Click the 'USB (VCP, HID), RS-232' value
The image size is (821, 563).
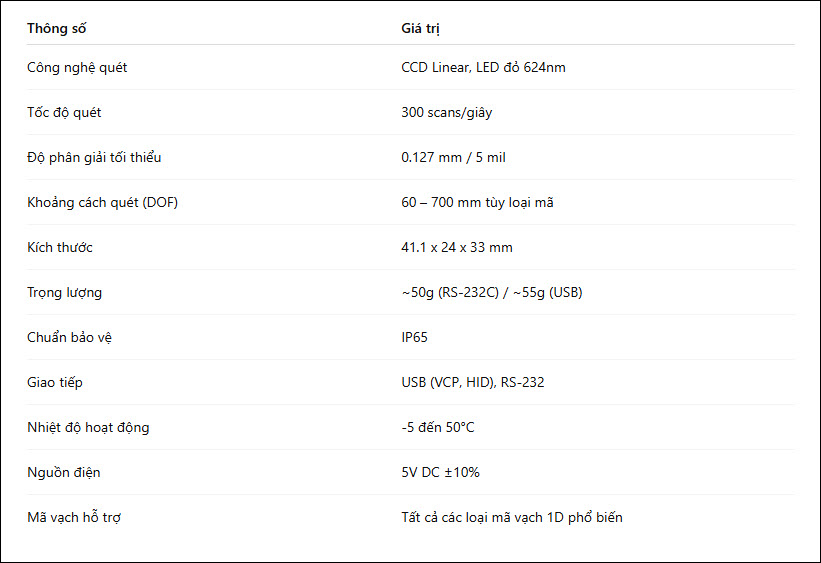click(x=473, y=383)
